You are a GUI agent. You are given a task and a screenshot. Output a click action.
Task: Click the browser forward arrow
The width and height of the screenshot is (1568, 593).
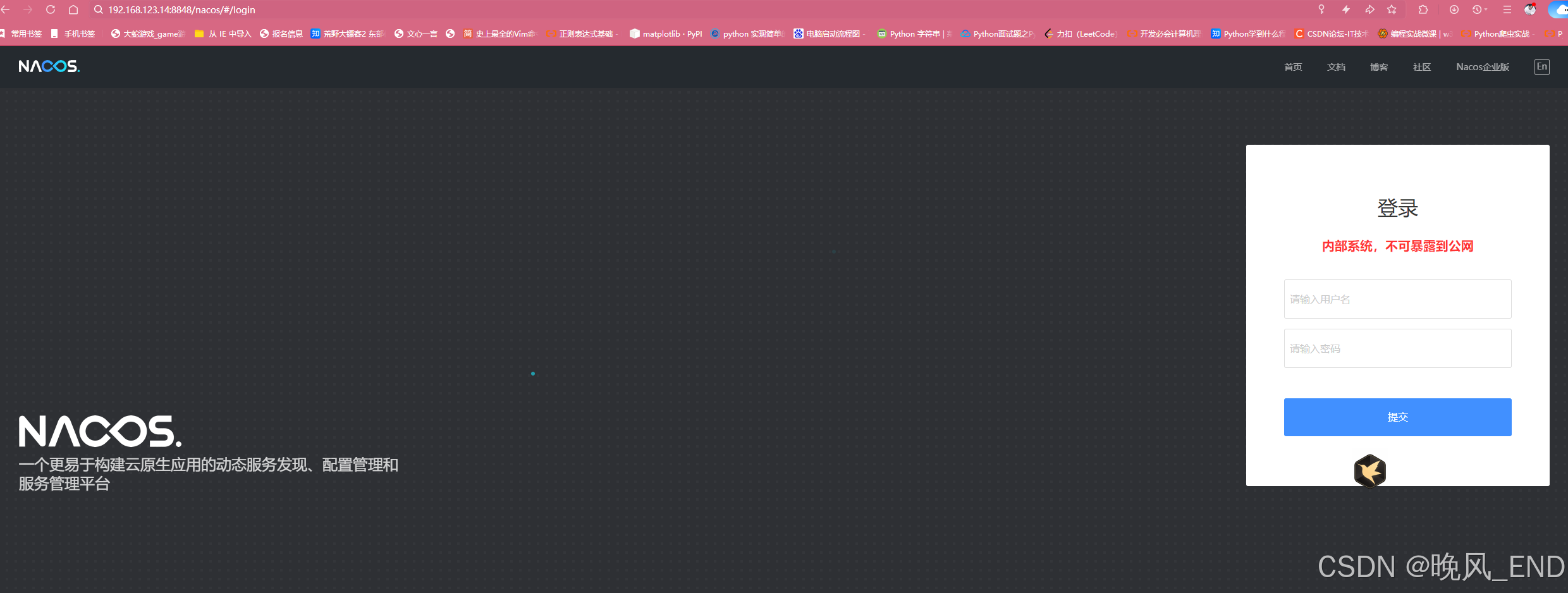coord(28,9)
